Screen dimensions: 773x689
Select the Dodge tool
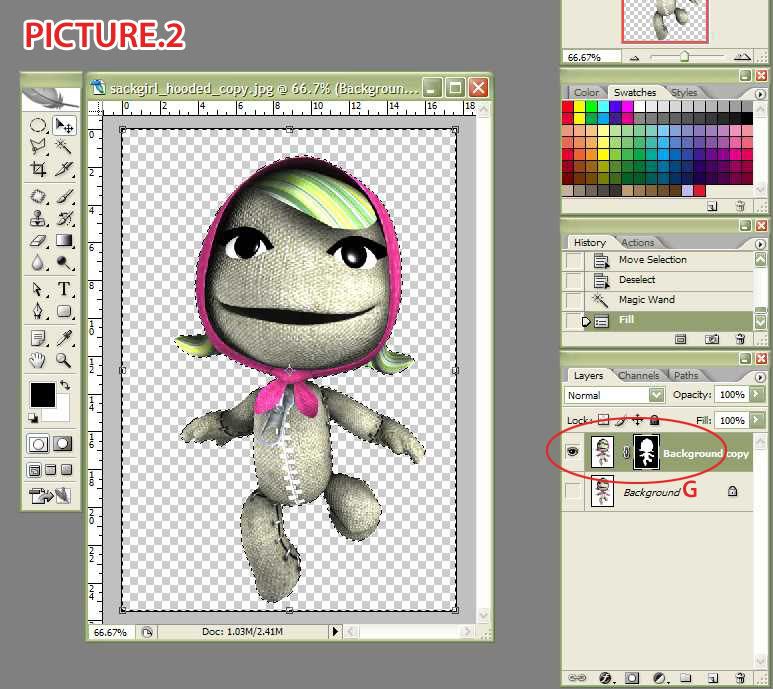[64, 262]
